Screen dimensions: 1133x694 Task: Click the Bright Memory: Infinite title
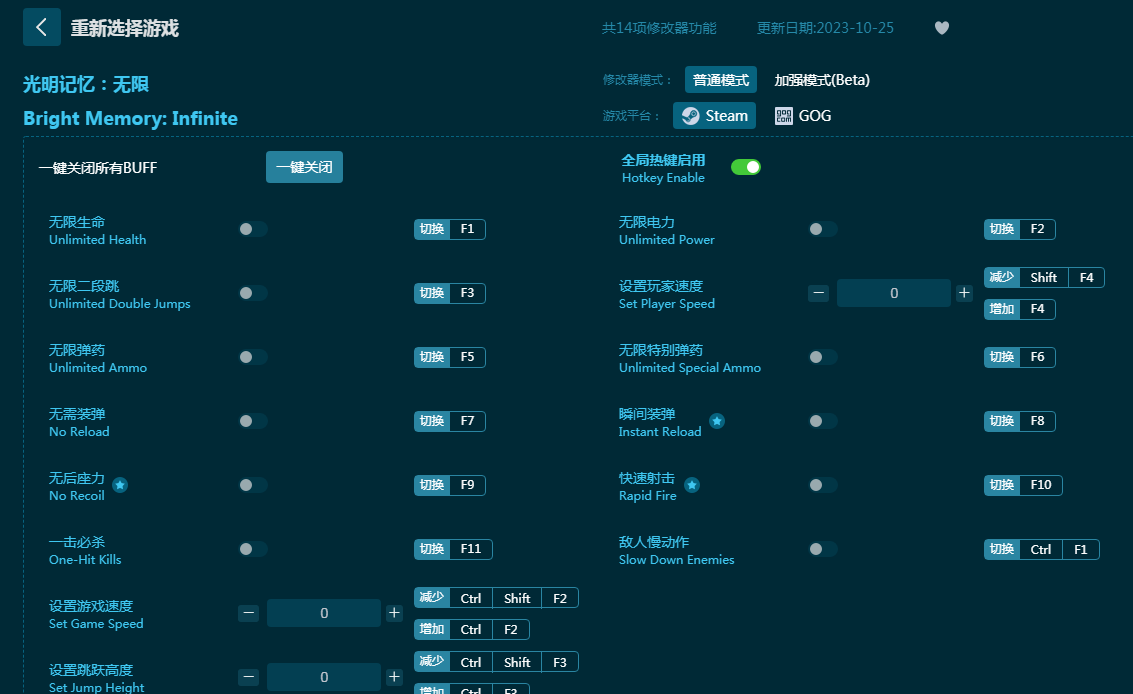[130, 119]
